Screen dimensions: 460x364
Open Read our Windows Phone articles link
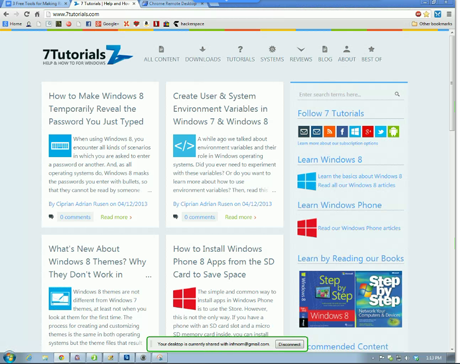coord(359,228)
